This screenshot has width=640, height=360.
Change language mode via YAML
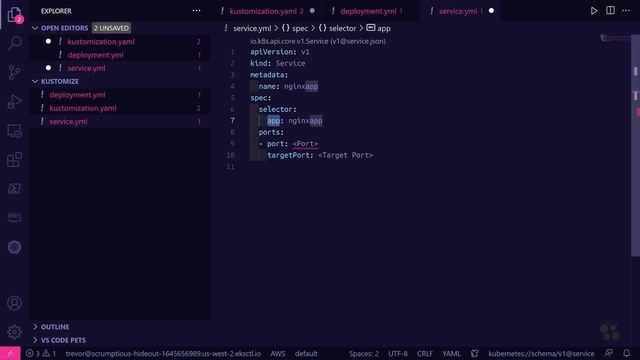click(451, 353)
